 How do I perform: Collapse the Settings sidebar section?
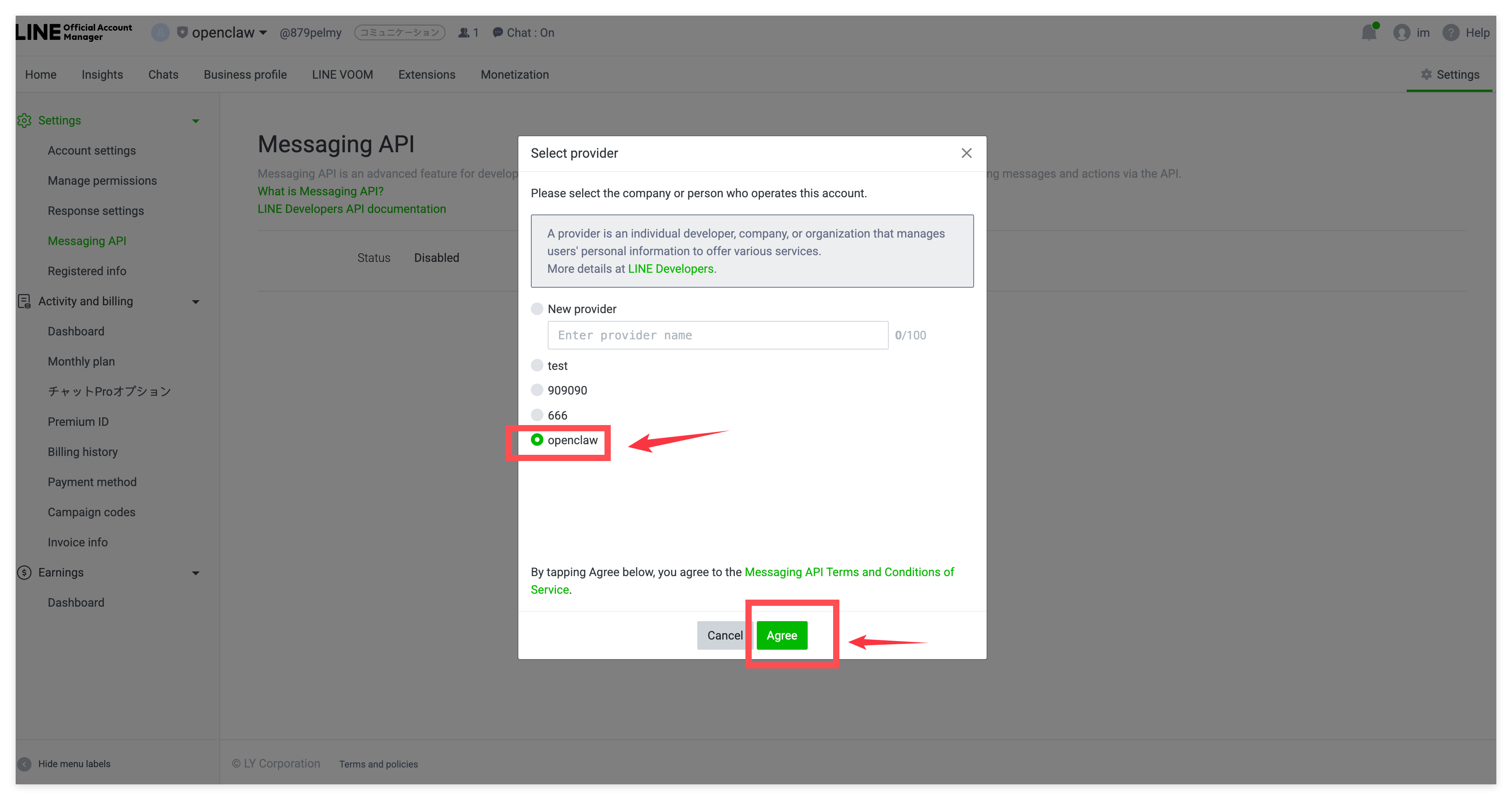pyautogui.click(x=195, y=121)
